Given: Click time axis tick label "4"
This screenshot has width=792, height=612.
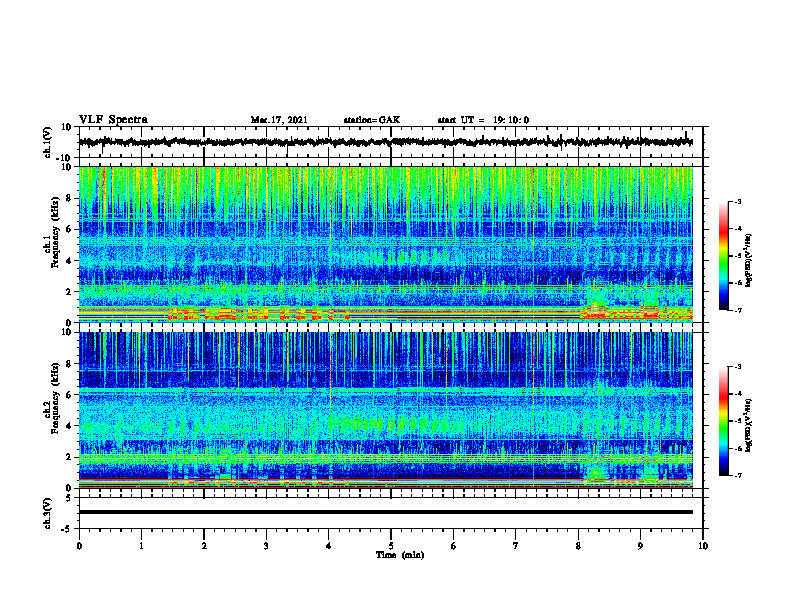Looking at the screenshot, I should tap(329, 546).
